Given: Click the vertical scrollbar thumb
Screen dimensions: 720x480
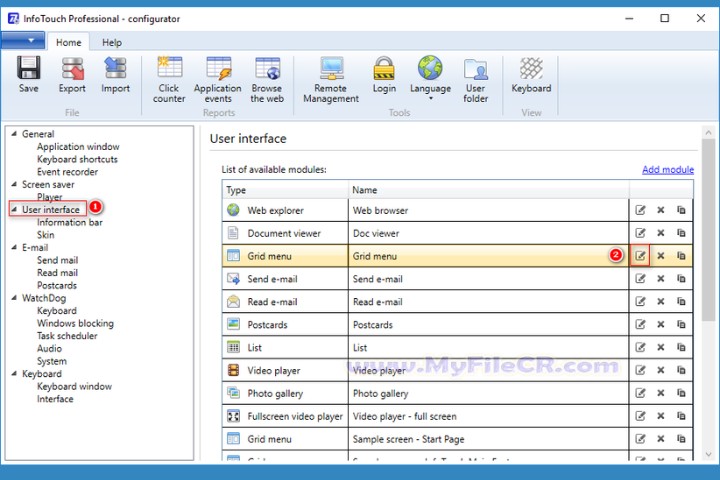Looking at the screenshot, I should 708,230.
